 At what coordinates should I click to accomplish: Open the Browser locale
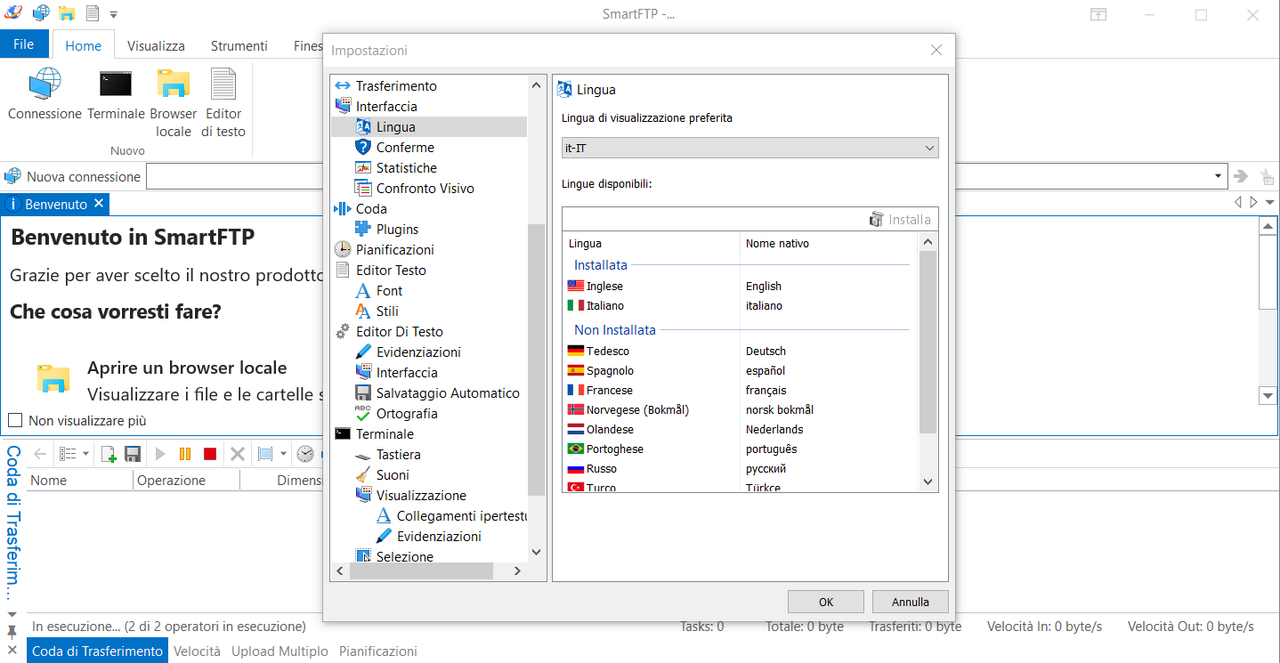(173, 103)
